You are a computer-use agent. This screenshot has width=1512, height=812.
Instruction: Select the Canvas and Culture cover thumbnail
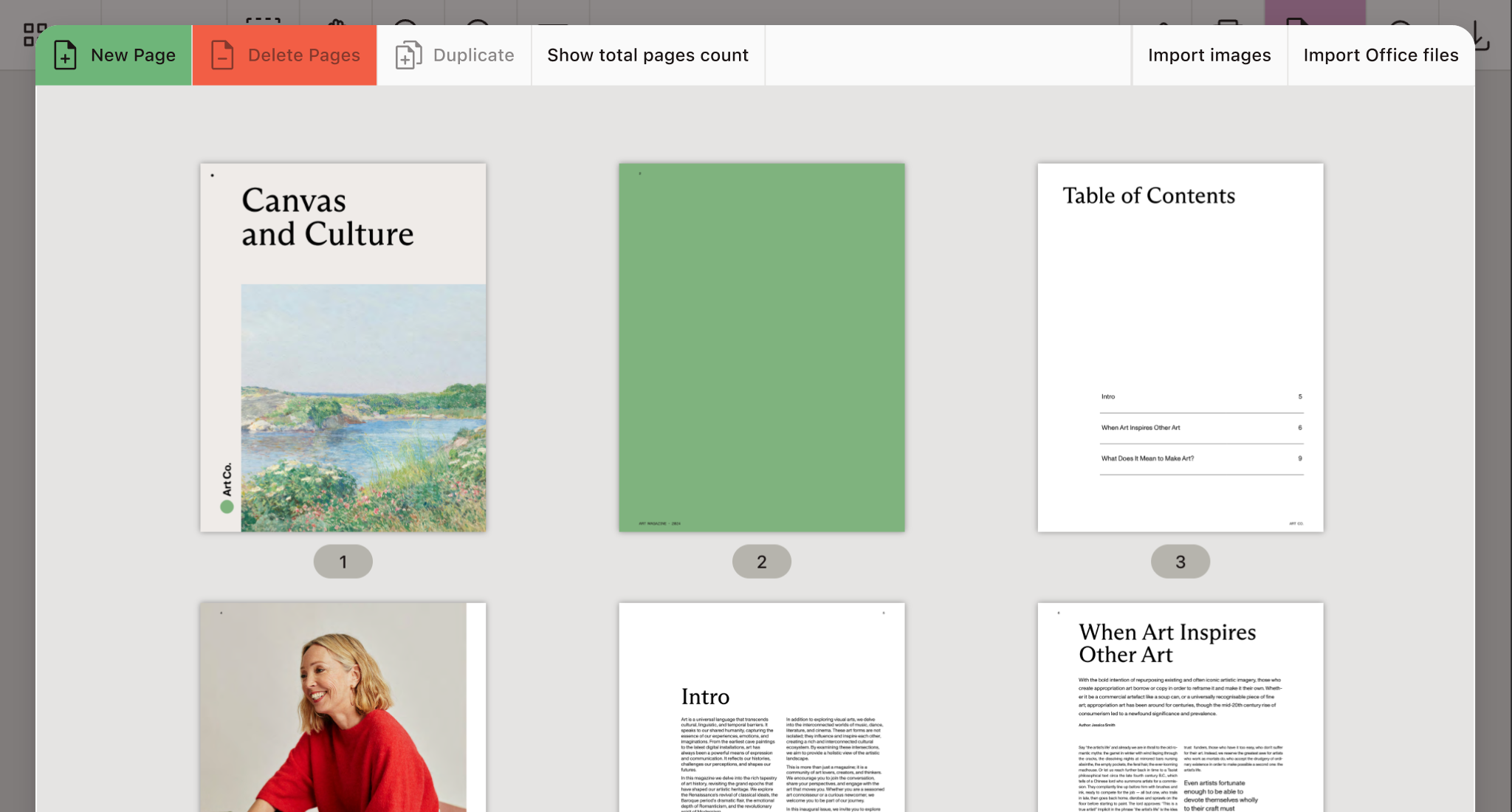(x=343, y=347)
